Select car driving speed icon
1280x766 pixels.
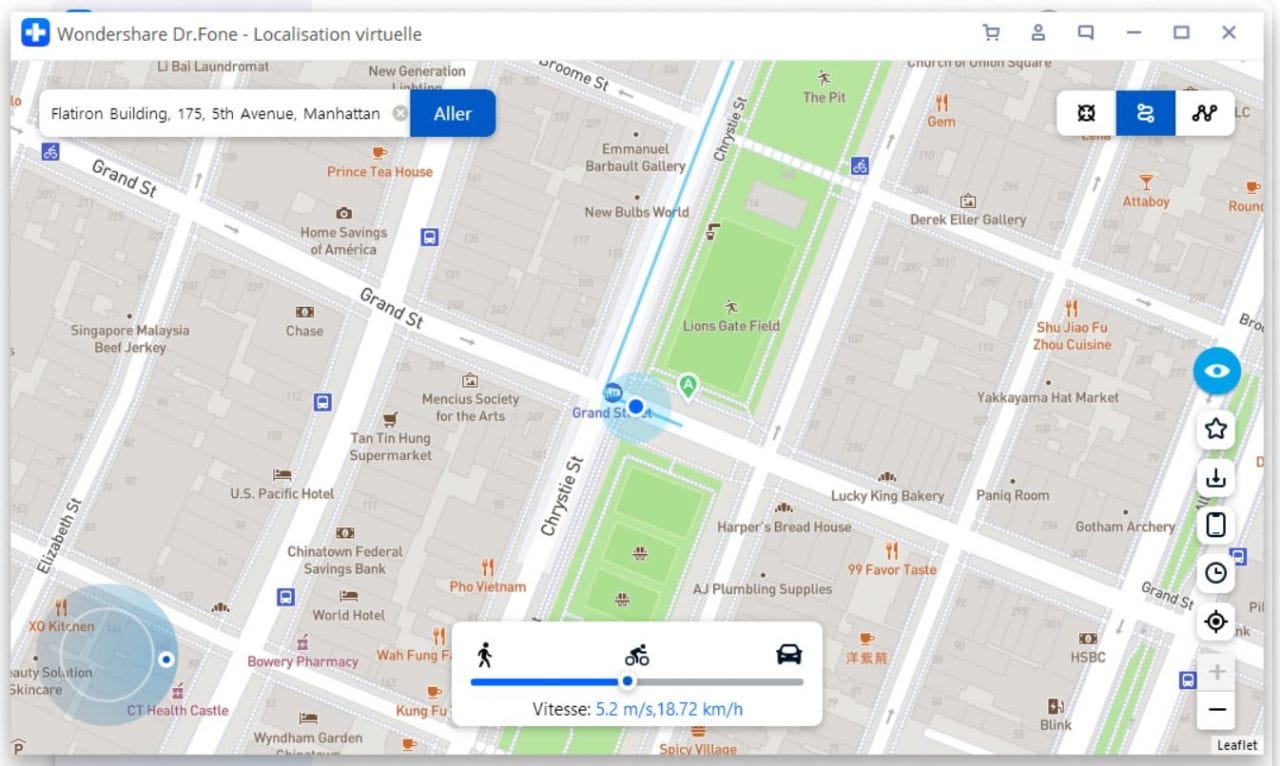[x=789, y=655]
